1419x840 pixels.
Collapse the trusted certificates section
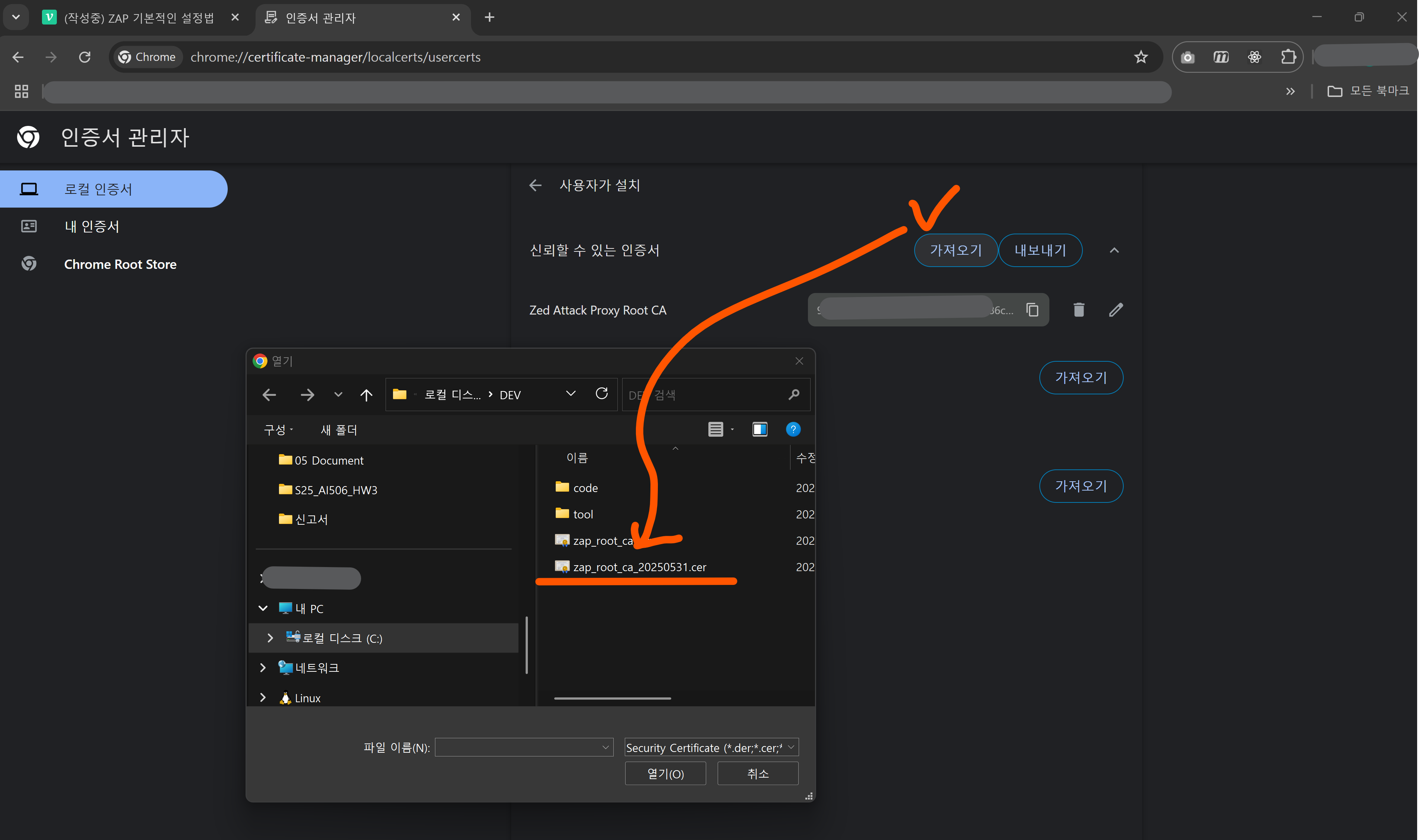tap(1114, 250)
